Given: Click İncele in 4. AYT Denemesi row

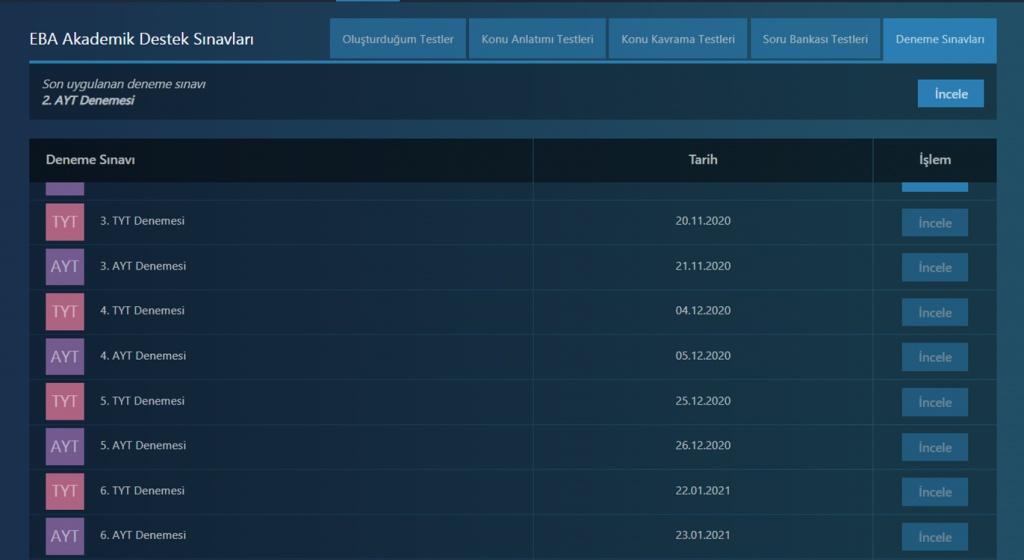Looking at the screenshot, I should pos(935,357).
